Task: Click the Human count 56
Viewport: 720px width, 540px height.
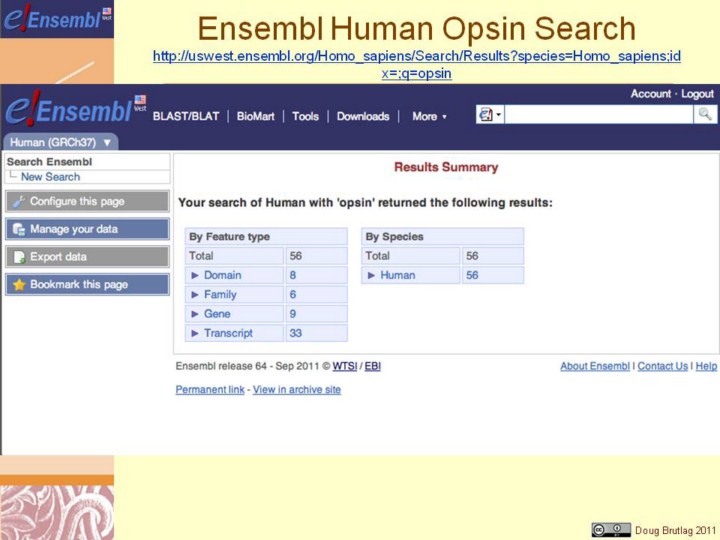Action: (x=472, y=275)
